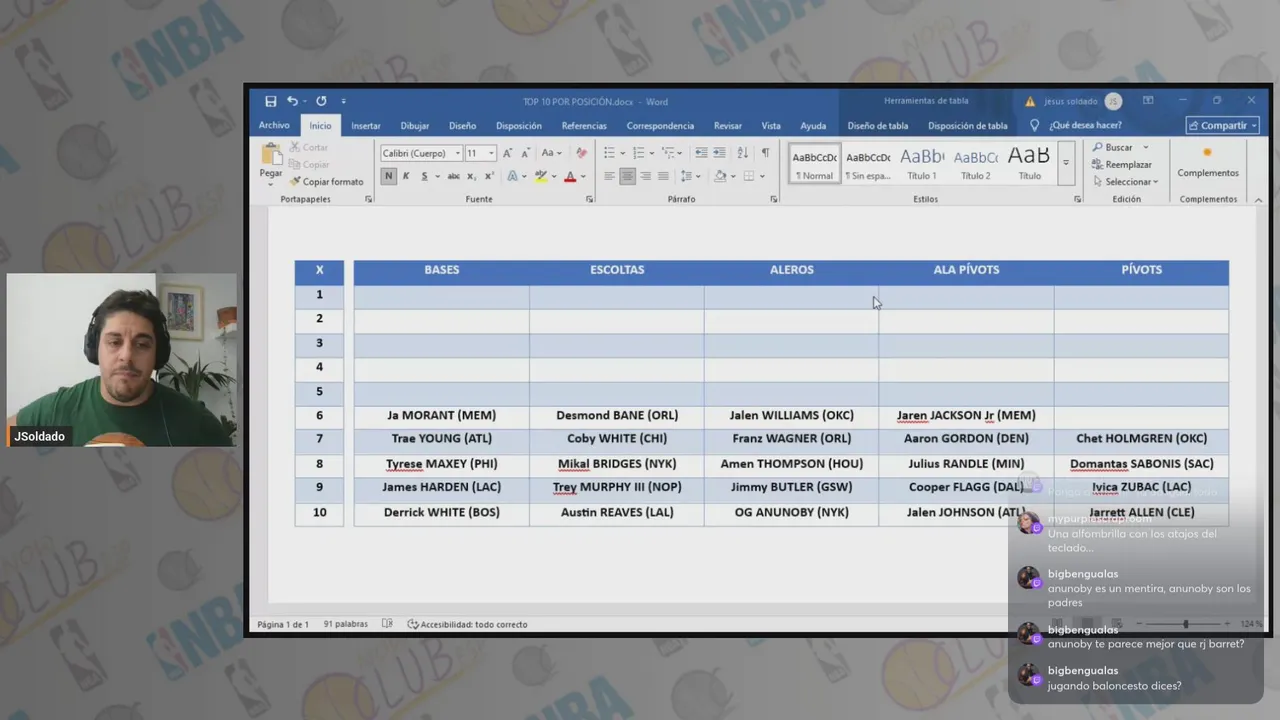Switch to the Insertar tab

(366, 126)
